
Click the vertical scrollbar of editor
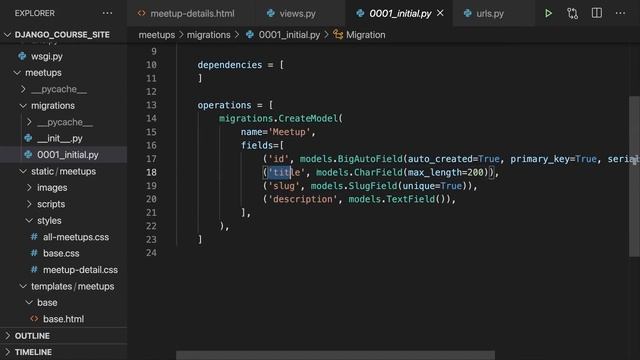(x=634, y=176)
